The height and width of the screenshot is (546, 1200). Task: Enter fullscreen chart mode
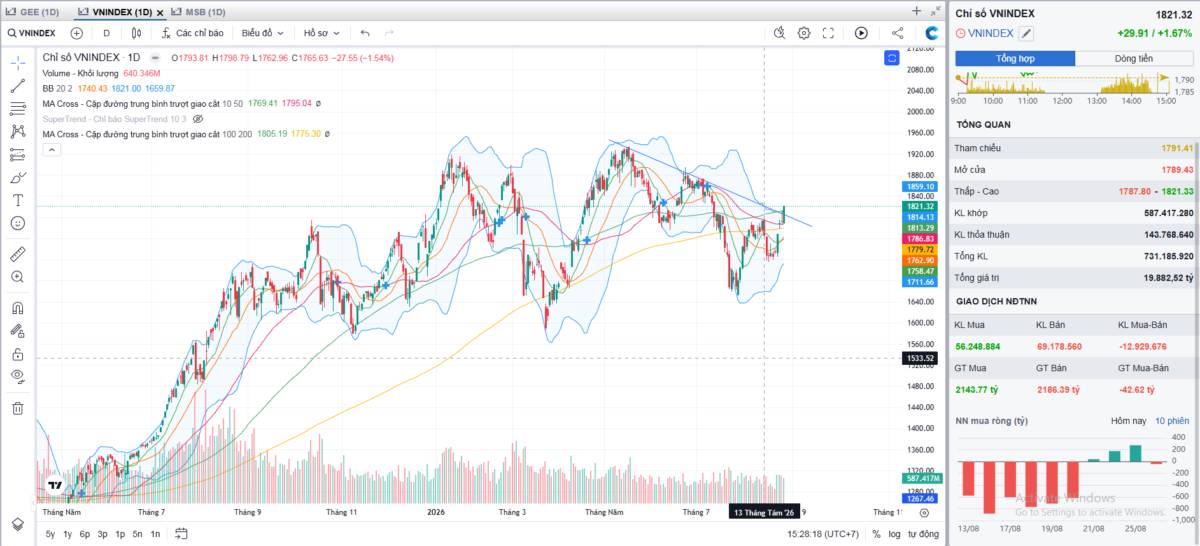coord(828,33)
